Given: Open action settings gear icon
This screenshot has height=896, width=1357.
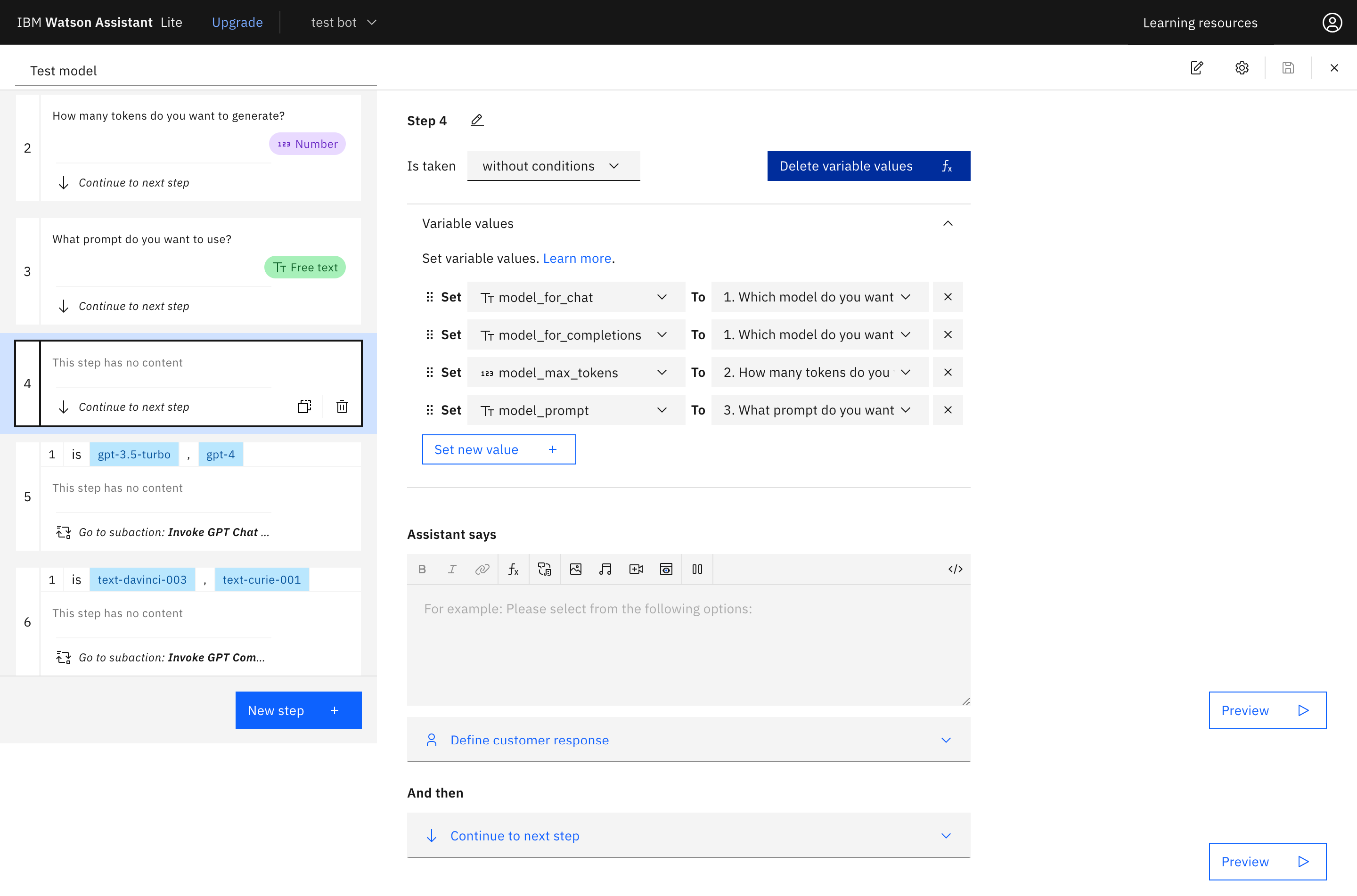Looking at the screenshot, I should coord(1242,68).
